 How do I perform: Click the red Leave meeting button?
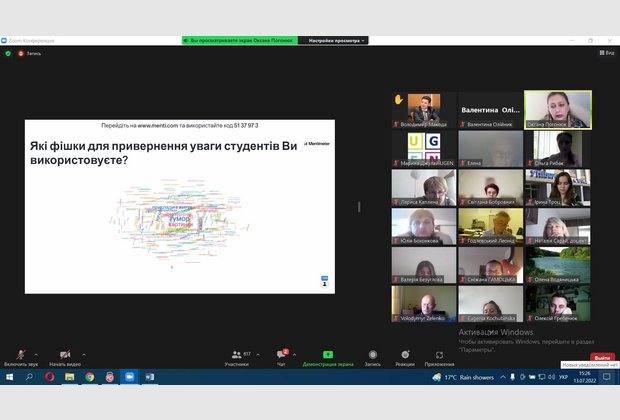pos(601,357)
